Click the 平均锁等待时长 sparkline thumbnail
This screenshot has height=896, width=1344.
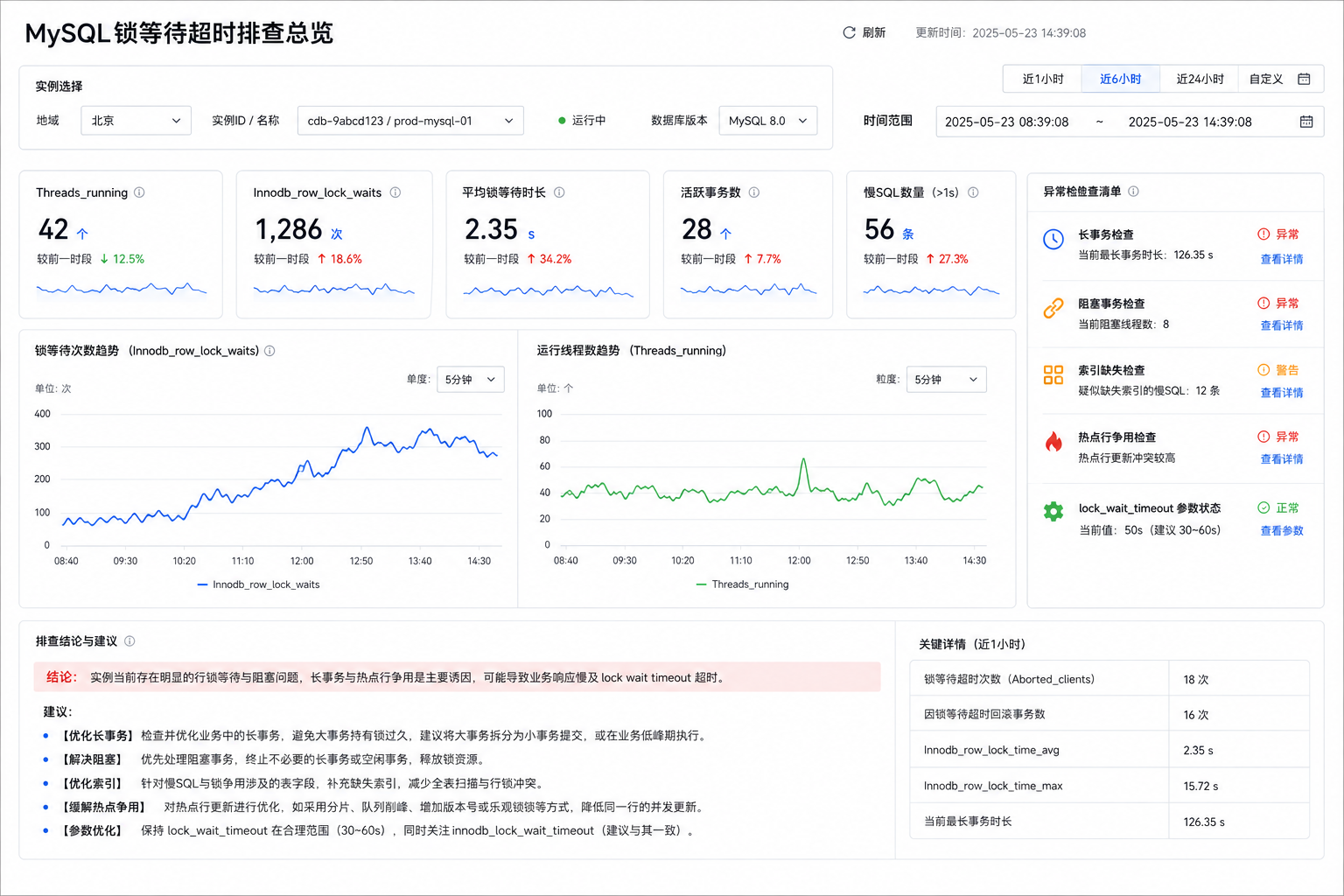(548, 290)
